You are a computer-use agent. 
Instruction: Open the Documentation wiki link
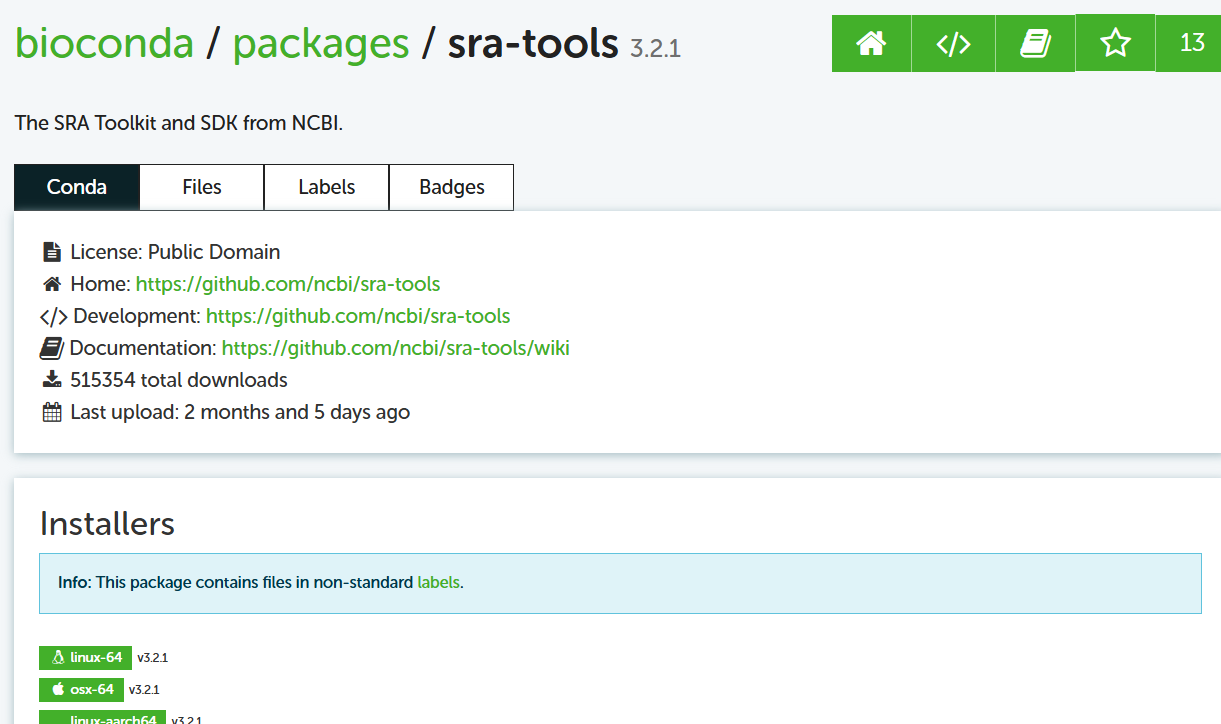point(396,348)
